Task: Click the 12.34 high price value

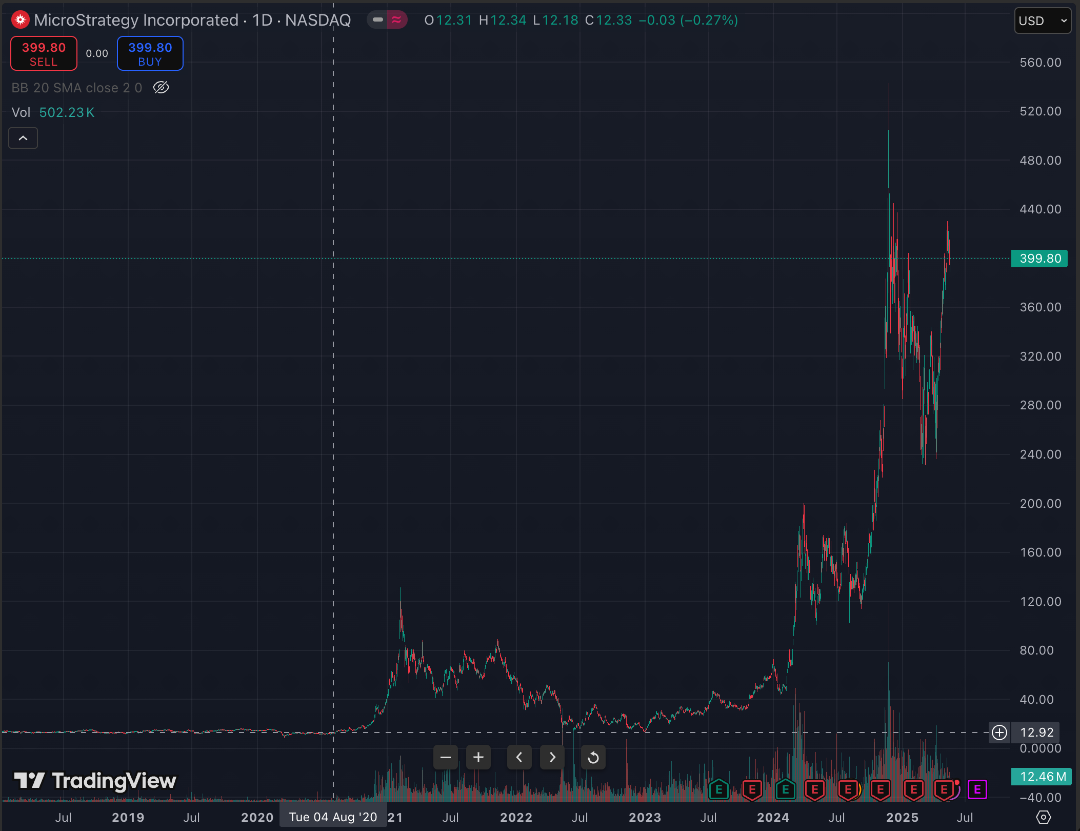Action: tap(508, 20)
